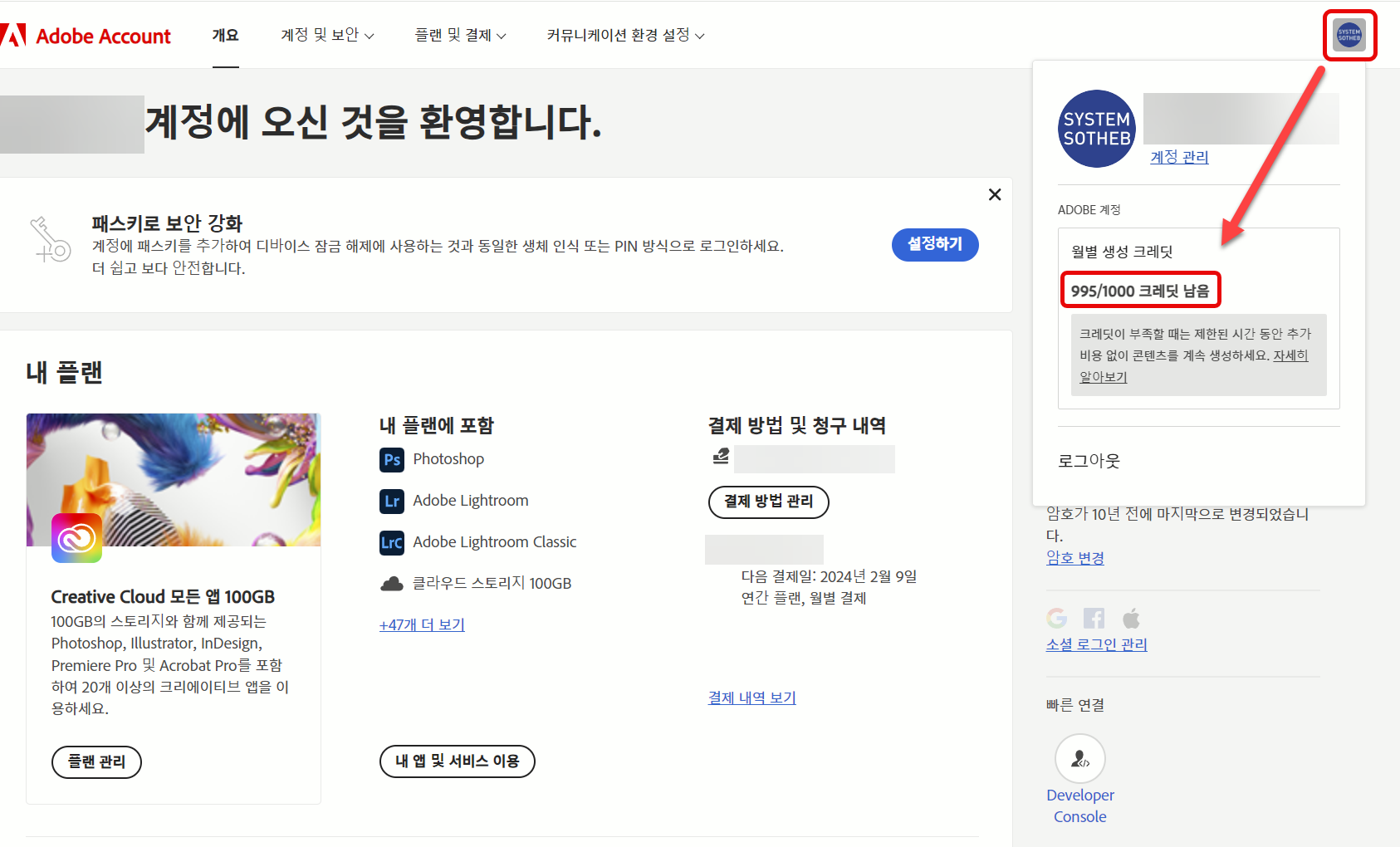The image size is (1400, 847).
Task: Click the payment method icon
Action: [721, 456]
